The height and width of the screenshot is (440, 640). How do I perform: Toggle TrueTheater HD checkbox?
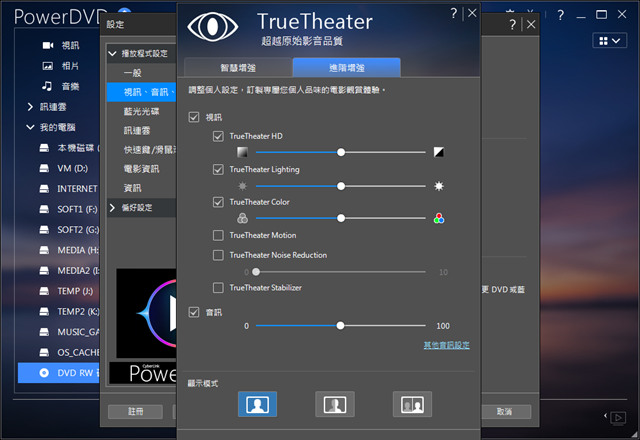[x=218, y=136]
